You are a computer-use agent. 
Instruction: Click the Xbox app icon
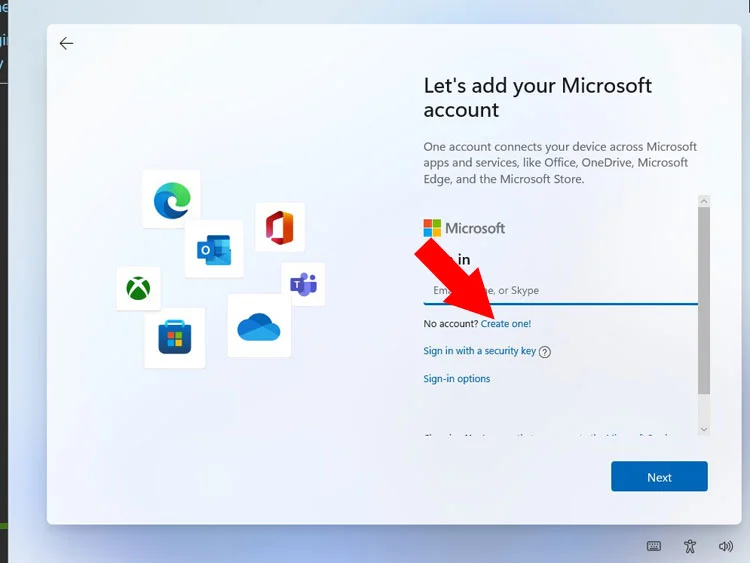point(138,289)
